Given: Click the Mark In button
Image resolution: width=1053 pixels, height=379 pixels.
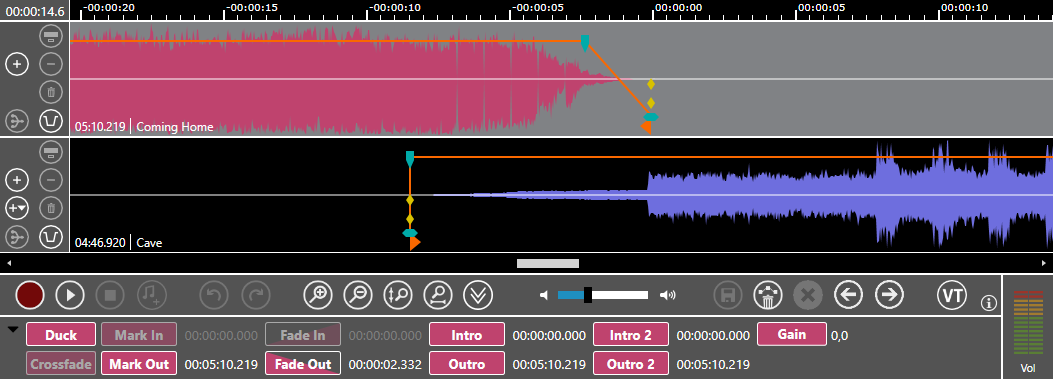Looking at the screenshot, I should [x=139, y=335].
